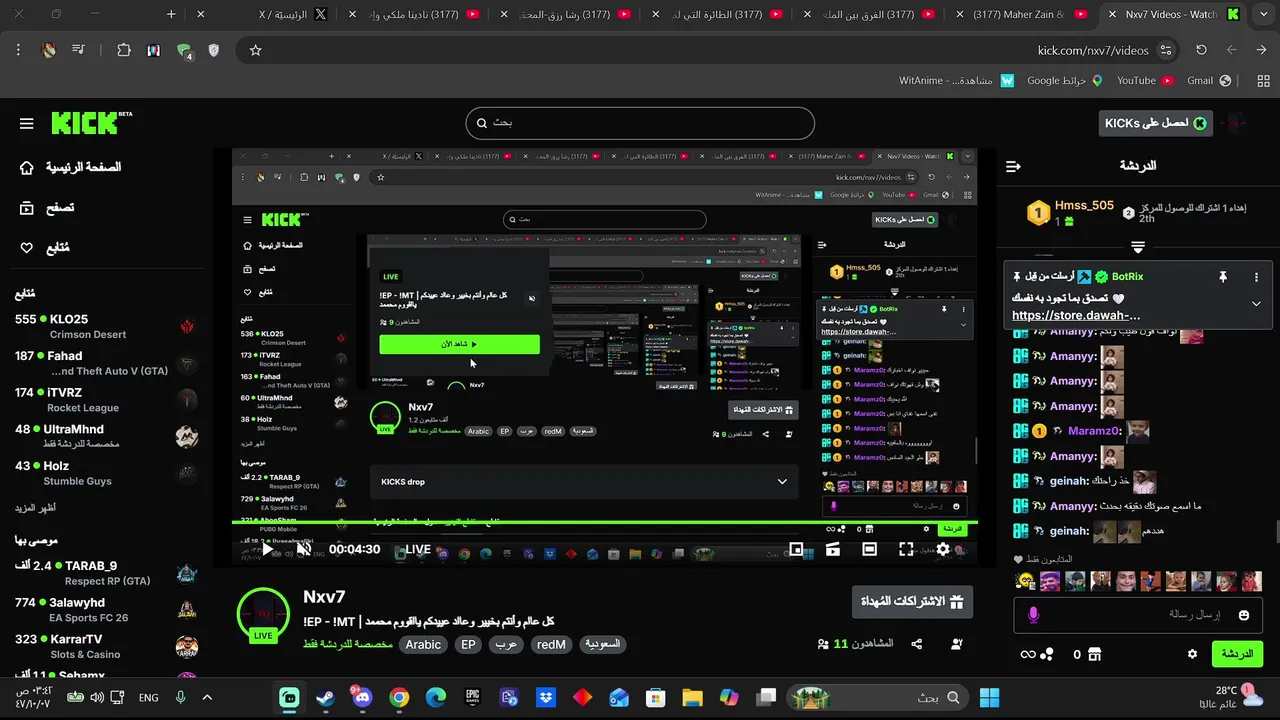Viewport: 1280px width, 720px height.
Task: Open the pinned message three-dot menu
Action: [x=1256, y=277]
